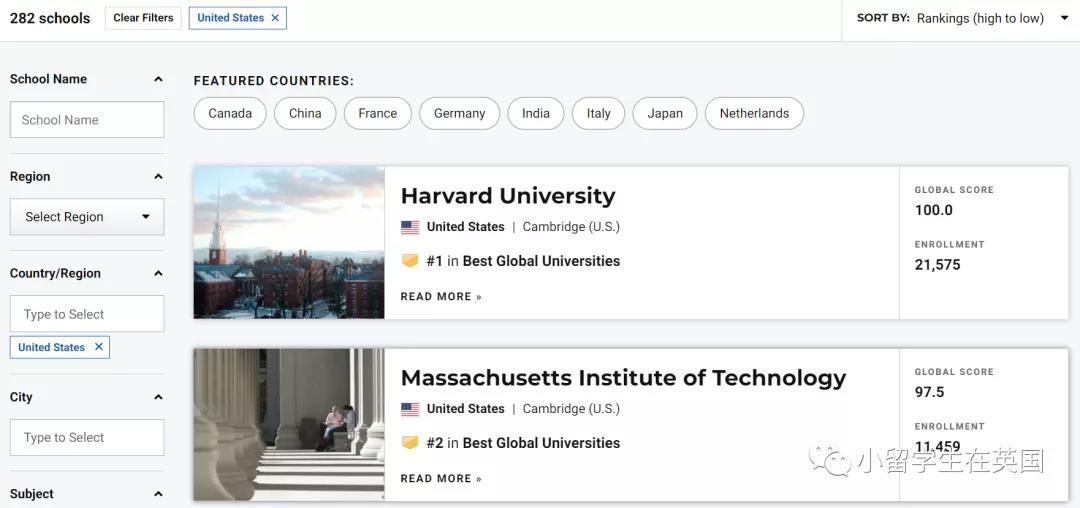This screenshot has height=508, width=1080.
Task: Focus City Type to Select field
Action: pyautogui.click(x=87, y=438)
